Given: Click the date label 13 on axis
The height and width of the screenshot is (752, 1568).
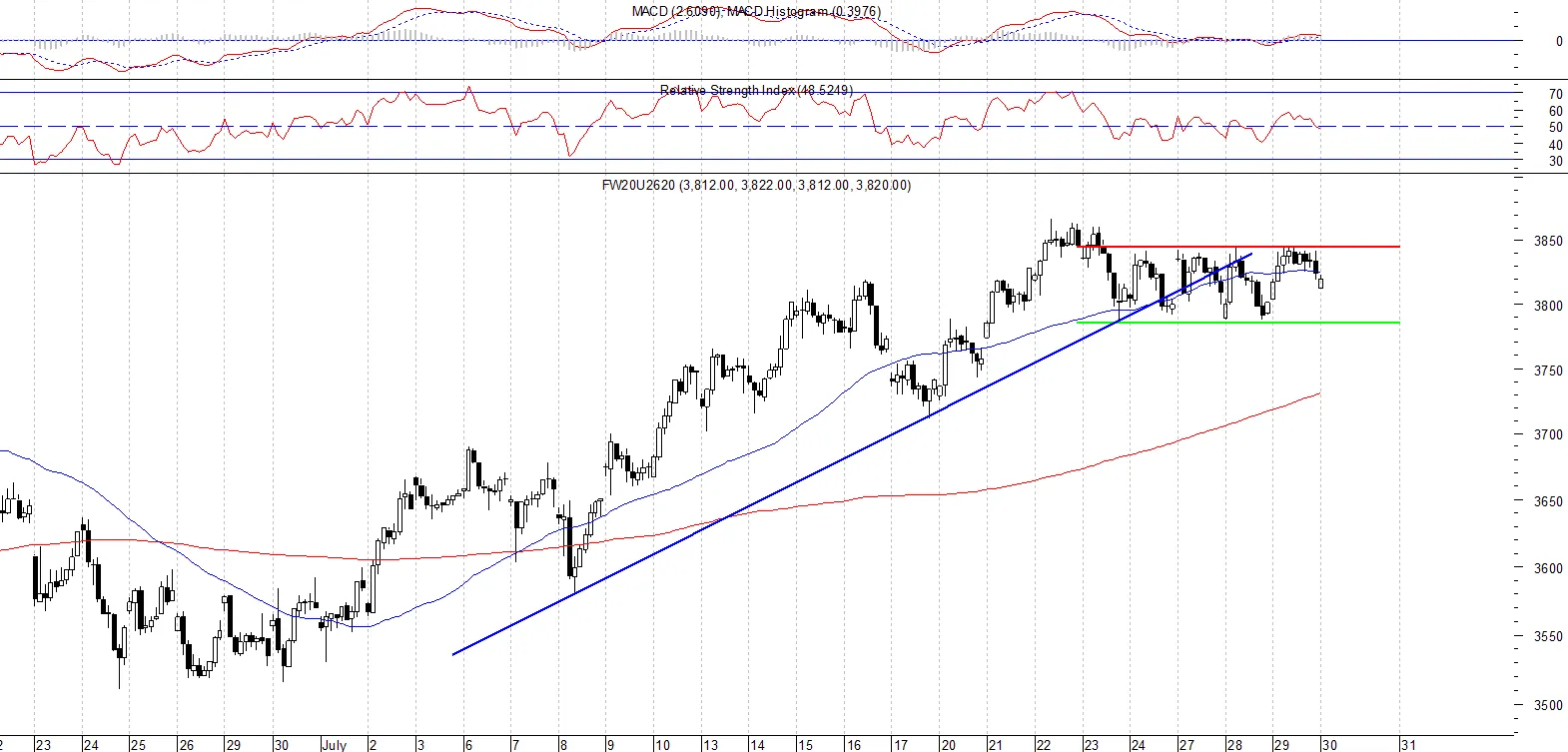Looking at the screenshot, I should [x=710, y=745].
